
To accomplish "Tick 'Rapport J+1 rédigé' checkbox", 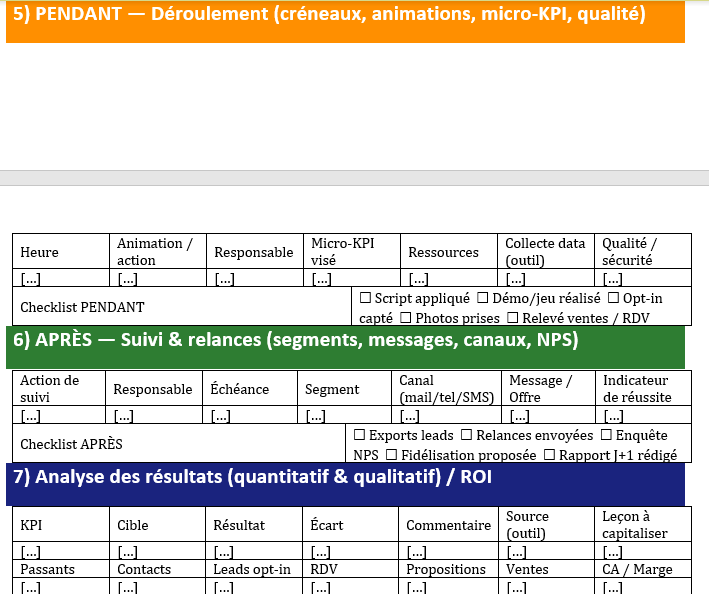I will pos(549,454).
